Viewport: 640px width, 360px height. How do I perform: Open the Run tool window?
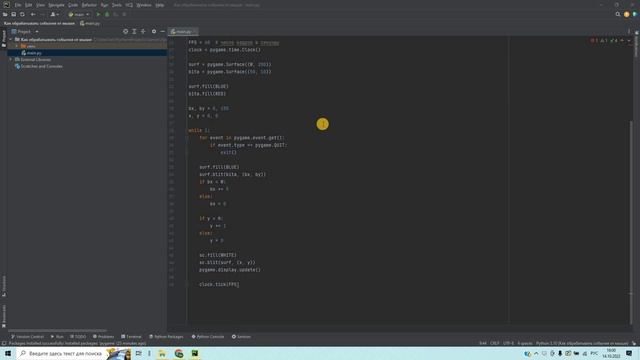pyautogui.click(x=57, y=337)
